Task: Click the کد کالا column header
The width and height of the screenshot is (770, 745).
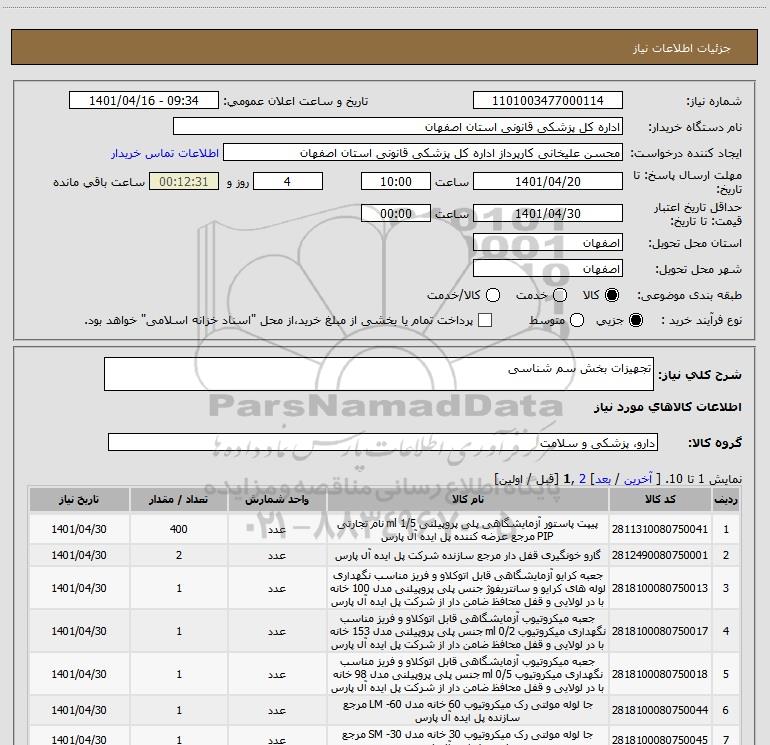Action: 660,500
